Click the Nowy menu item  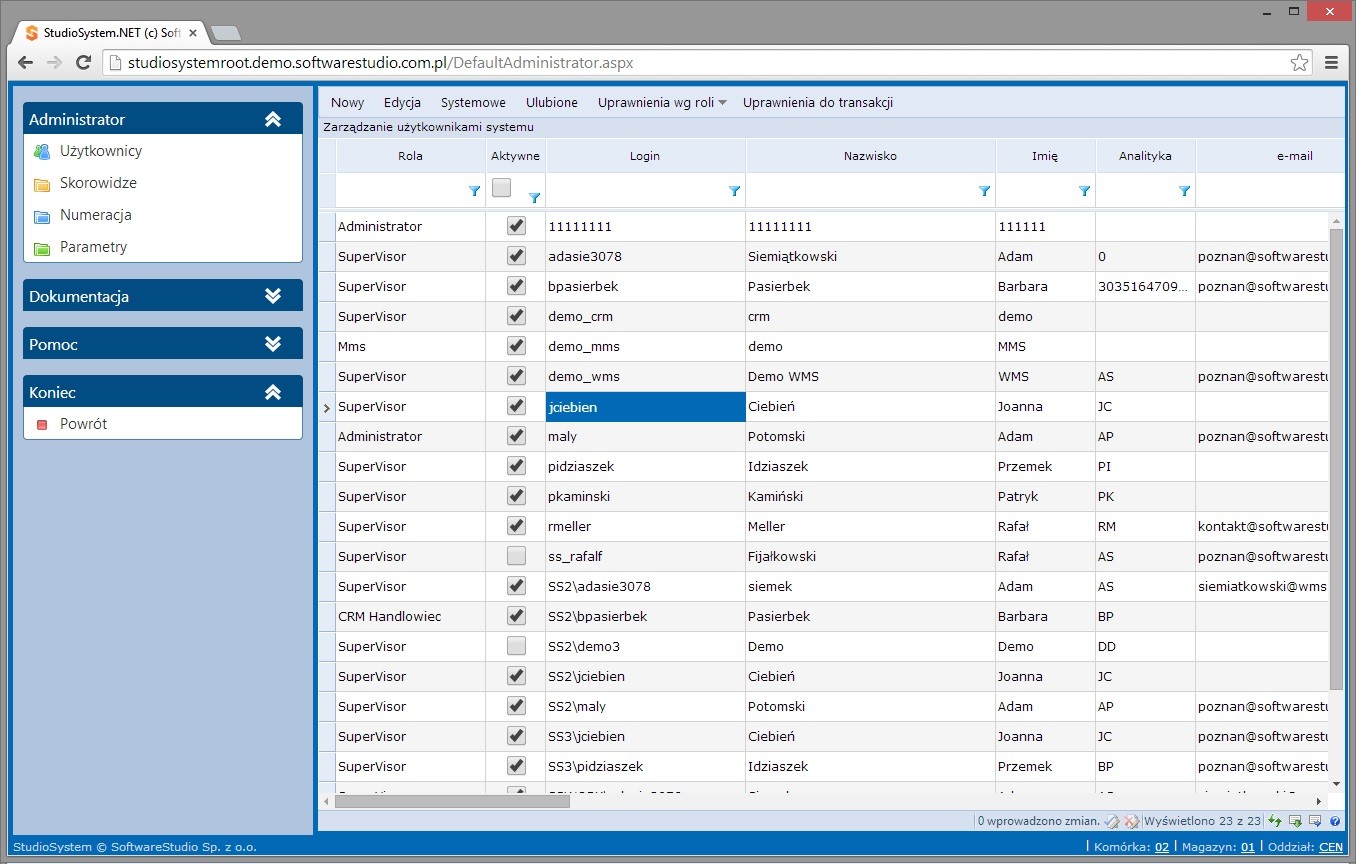pos(348,102)
